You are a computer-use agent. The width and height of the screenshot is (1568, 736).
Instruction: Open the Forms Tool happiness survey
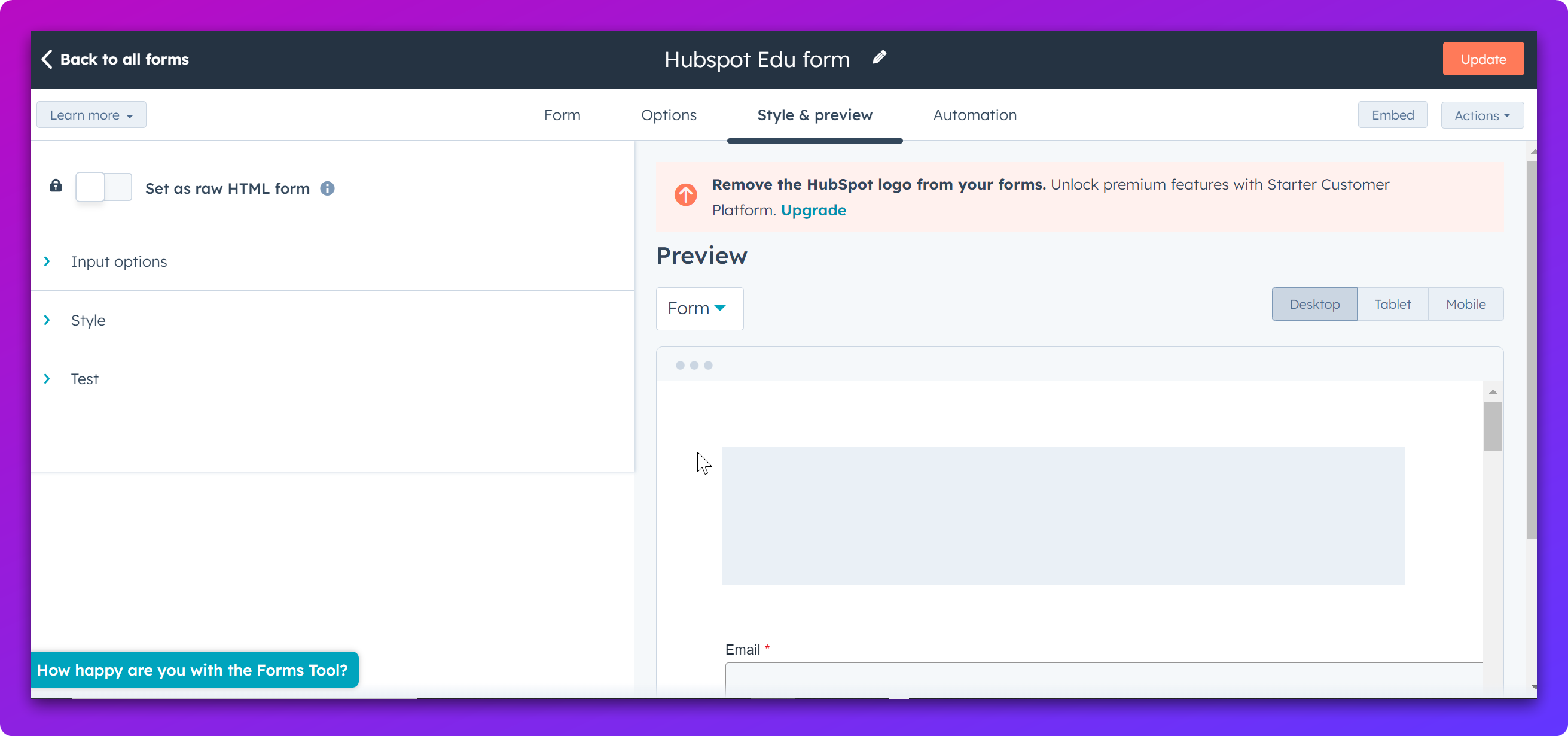pyautogui.click(x=195, y=670)
